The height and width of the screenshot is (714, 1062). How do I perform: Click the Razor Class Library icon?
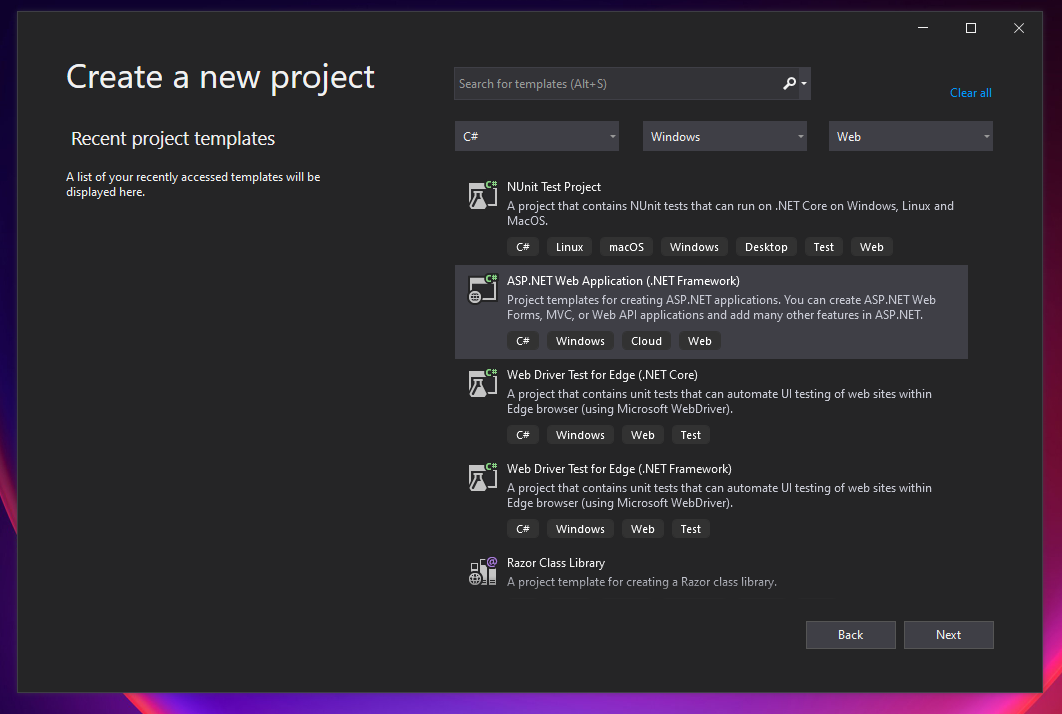pyautogui.click(x=482, y=572)
